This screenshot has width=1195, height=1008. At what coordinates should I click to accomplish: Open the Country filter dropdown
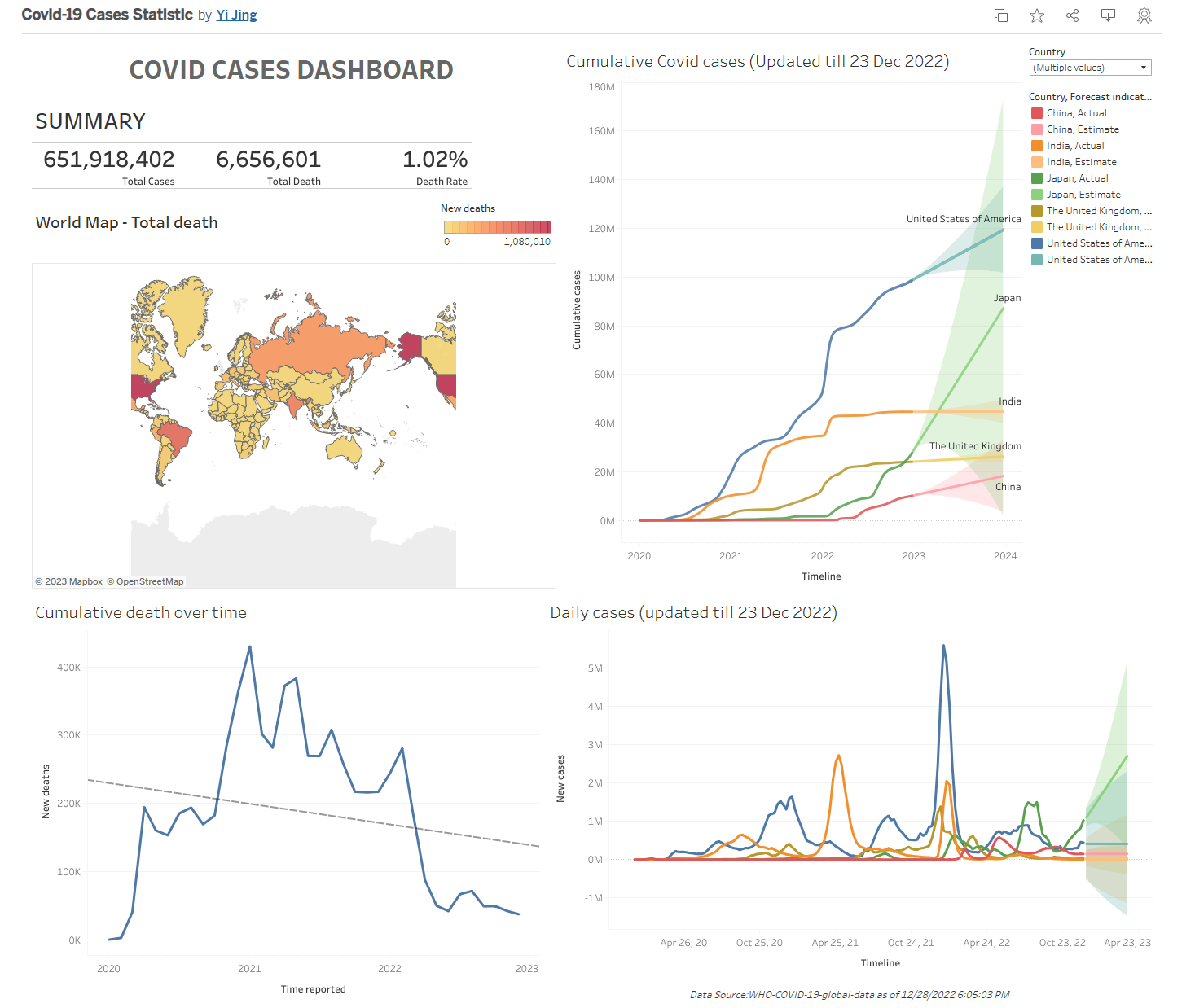[x=1144, y=68]
